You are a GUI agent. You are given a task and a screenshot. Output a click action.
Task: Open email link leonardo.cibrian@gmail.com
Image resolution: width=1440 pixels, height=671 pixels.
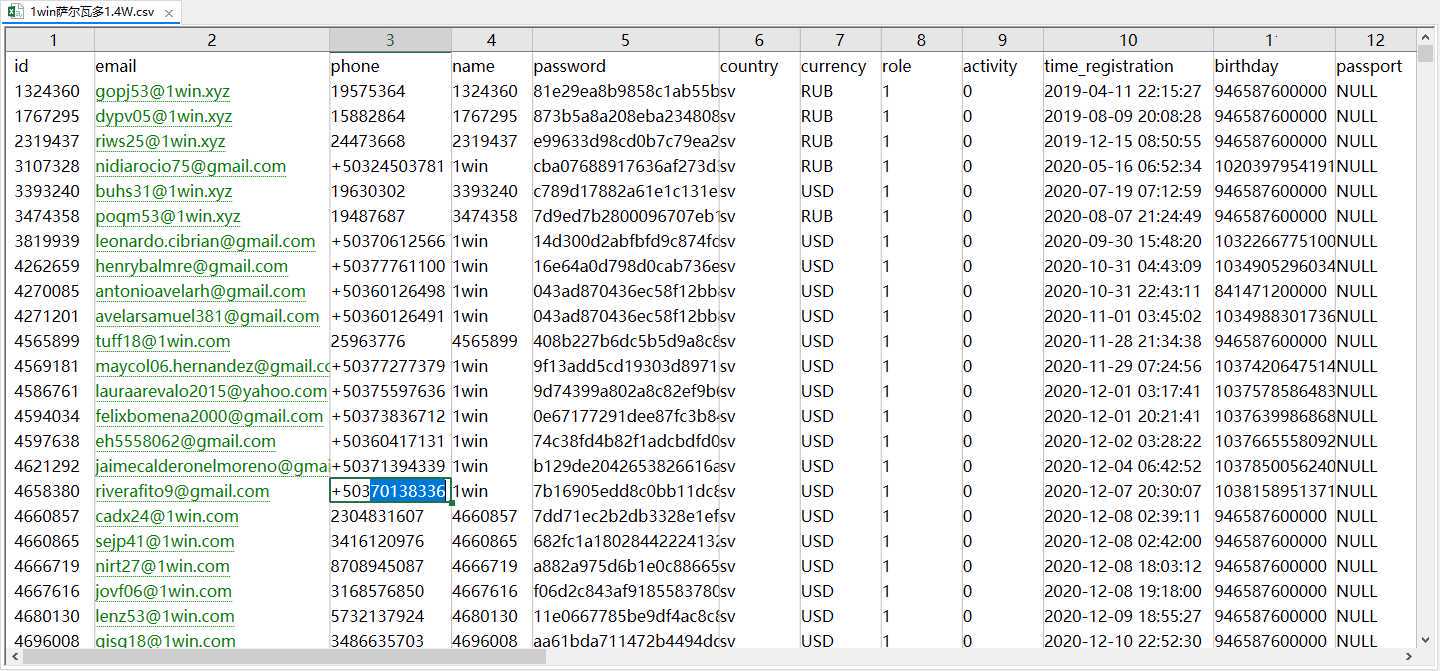[205, 241]
